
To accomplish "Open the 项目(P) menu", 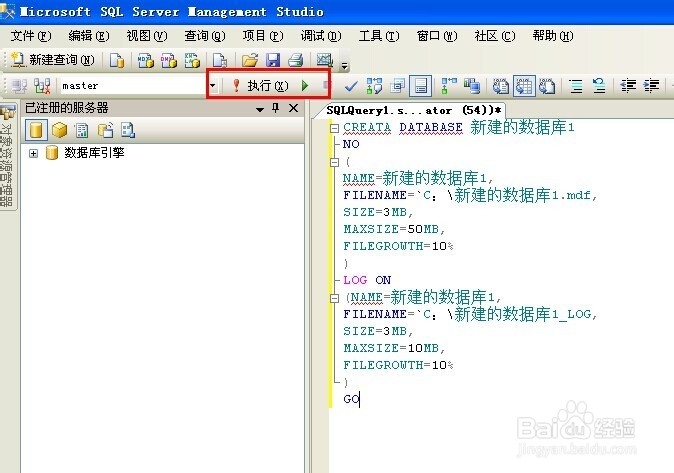I will pos(263,36).
